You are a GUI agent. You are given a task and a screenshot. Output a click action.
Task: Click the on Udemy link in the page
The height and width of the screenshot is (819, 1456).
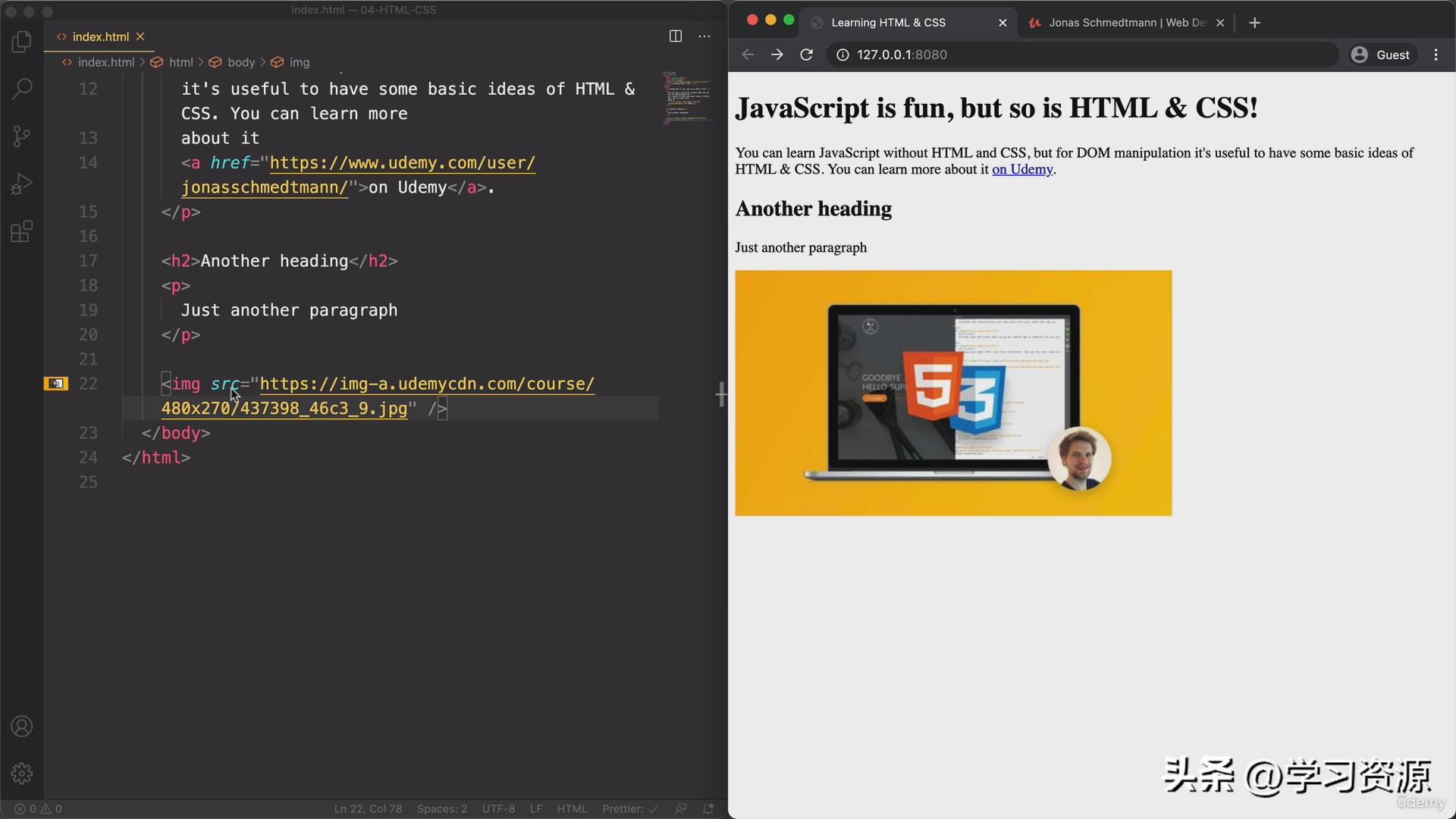1021,169
